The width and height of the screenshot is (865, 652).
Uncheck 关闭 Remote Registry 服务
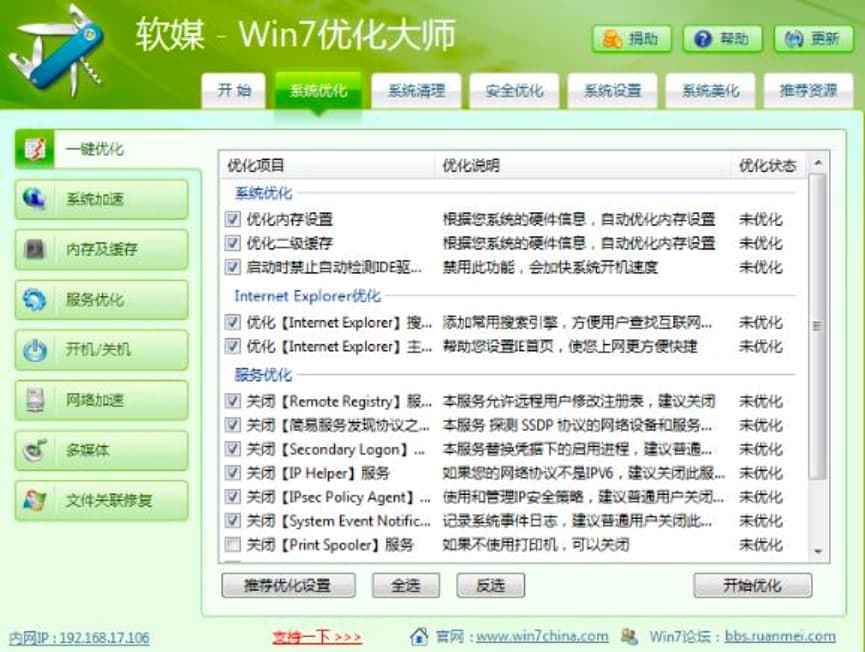pos(232,401)
